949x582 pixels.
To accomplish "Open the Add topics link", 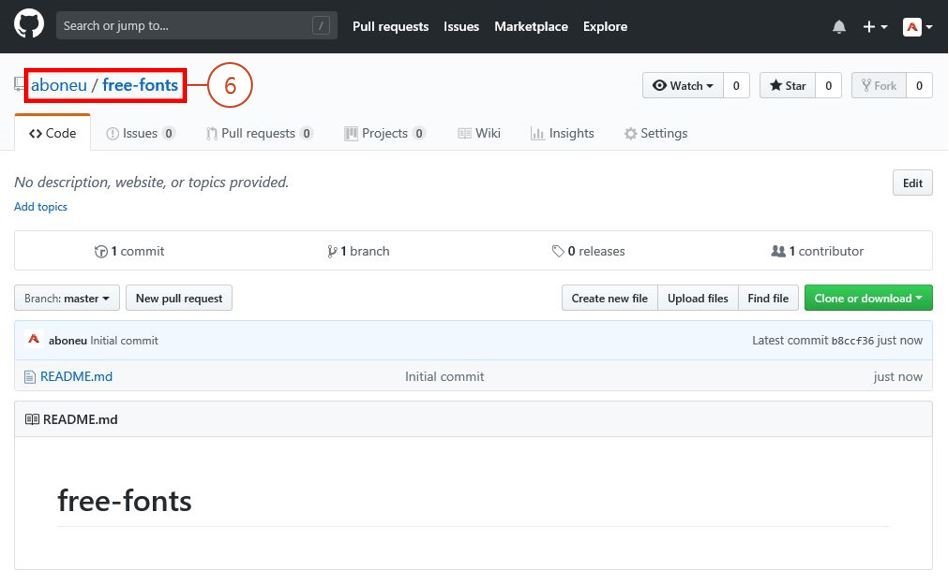I will [x=41, y=207].
